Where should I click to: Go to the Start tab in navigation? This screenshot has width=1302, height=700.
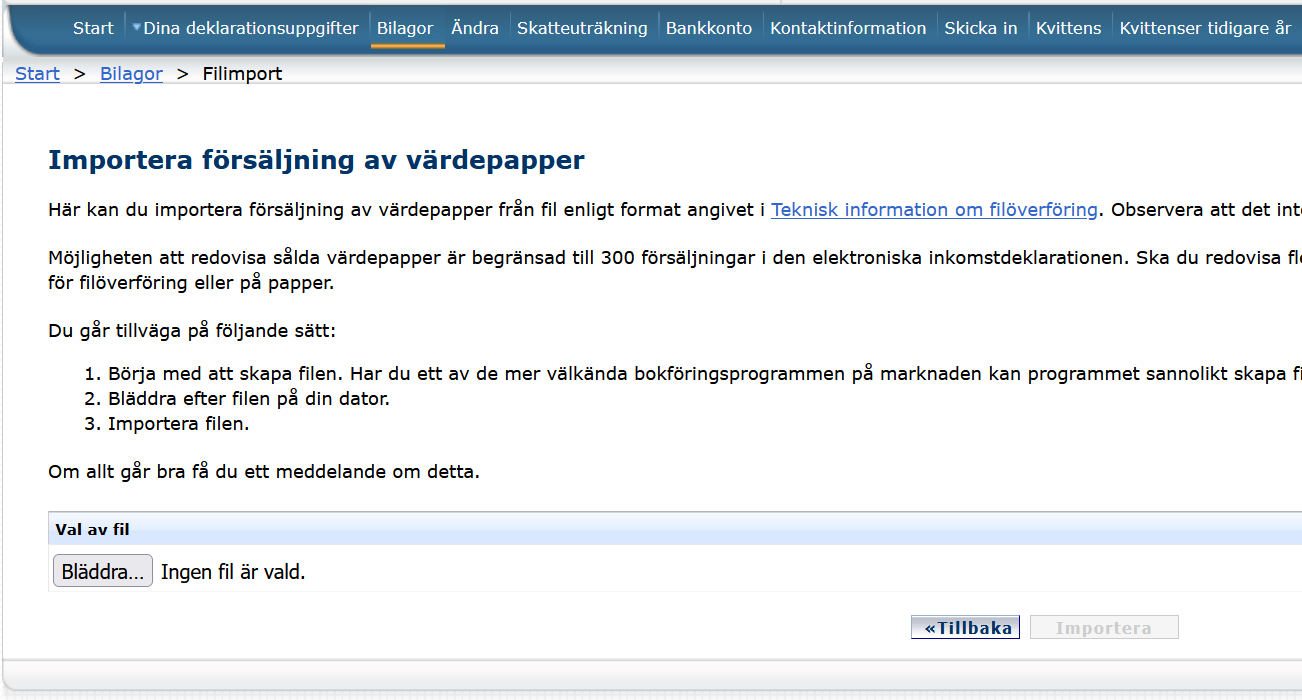coord(92,28)
